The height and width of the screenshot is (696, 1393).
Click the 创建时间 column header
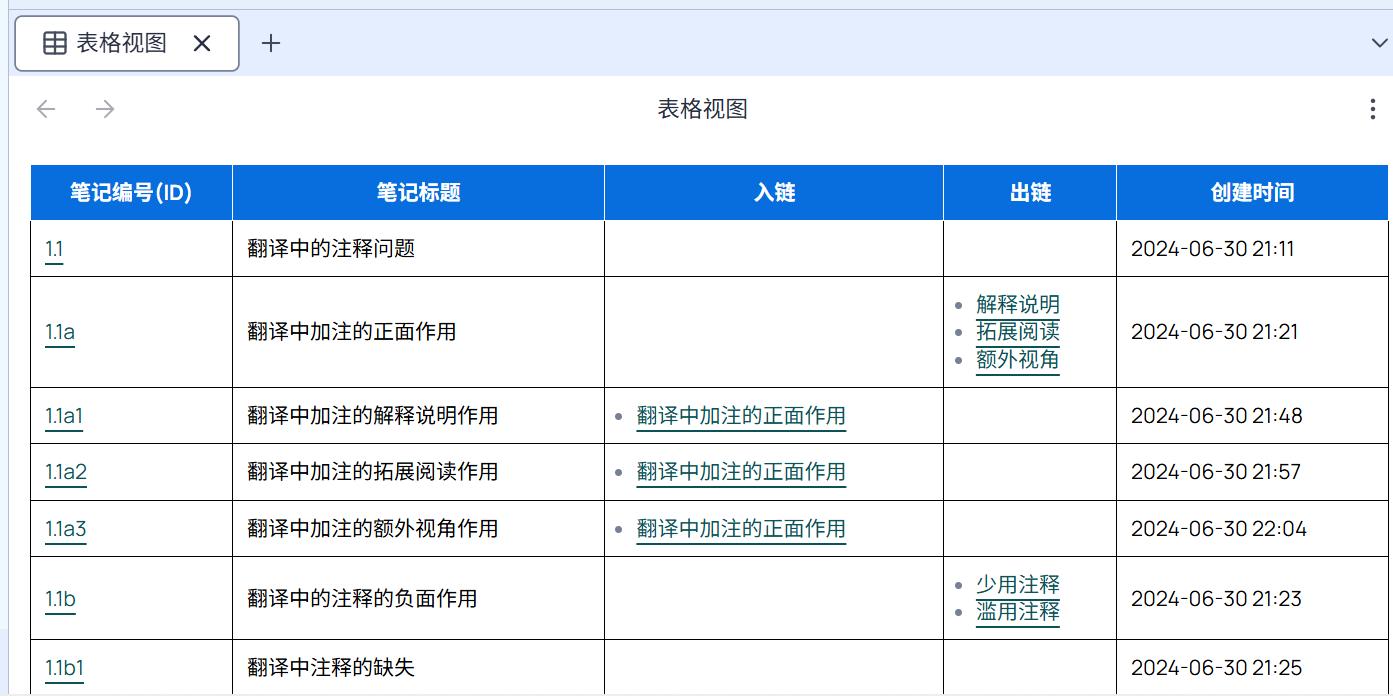(x=1252, y=193)
